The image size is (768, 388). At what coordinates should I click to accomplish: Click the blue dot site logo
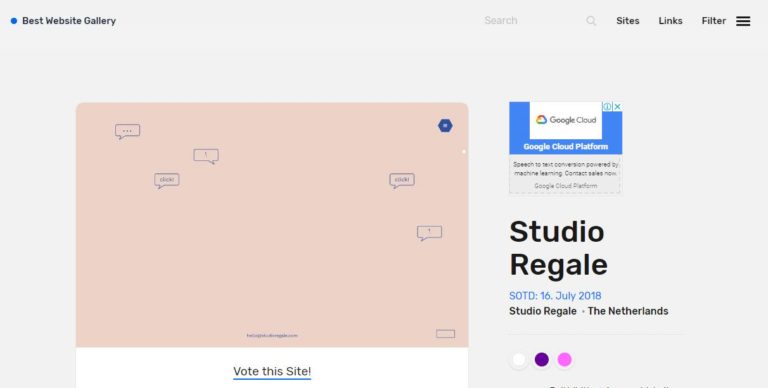[x=14, y=21]
